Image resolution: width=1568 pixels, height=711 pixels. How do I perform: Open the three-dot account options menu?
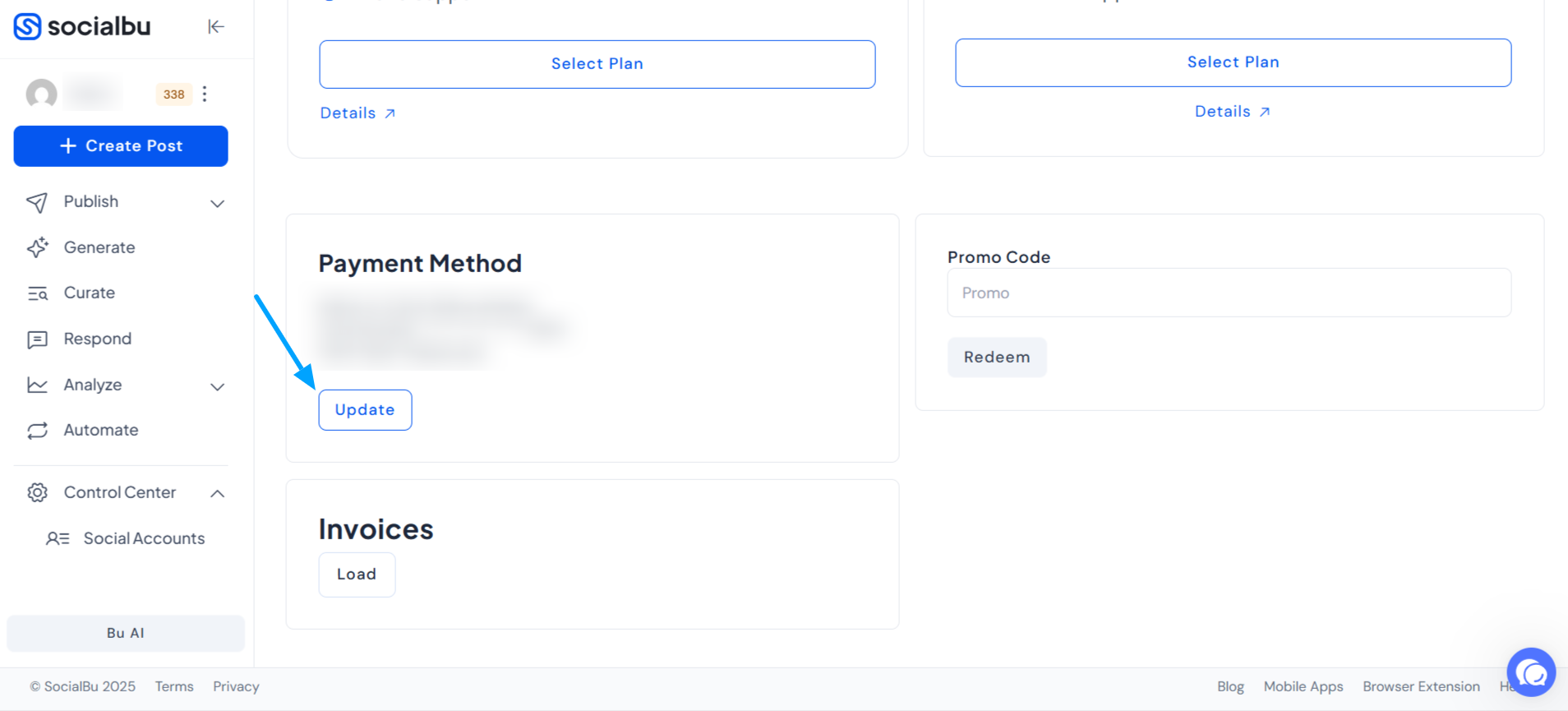205,94
